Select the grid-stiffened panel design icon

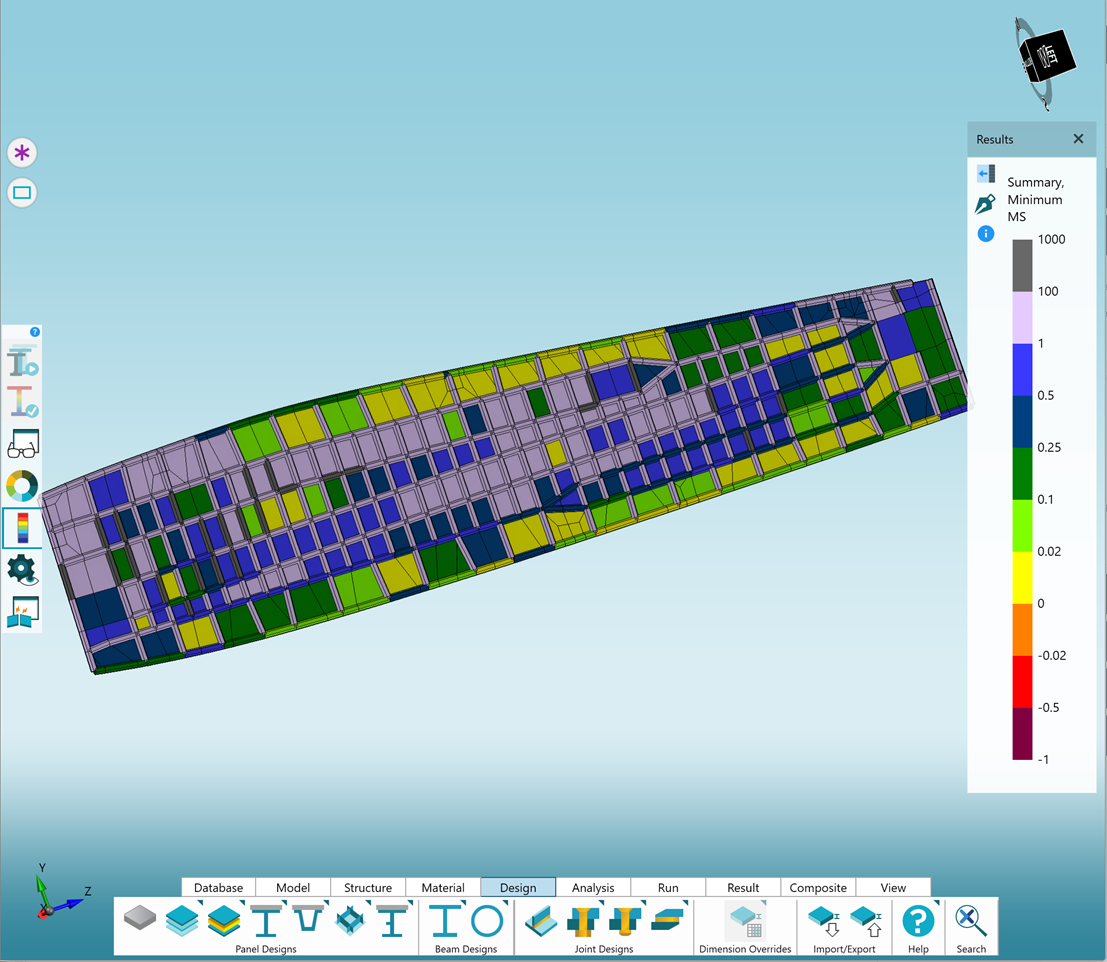[x=350, y=920]
